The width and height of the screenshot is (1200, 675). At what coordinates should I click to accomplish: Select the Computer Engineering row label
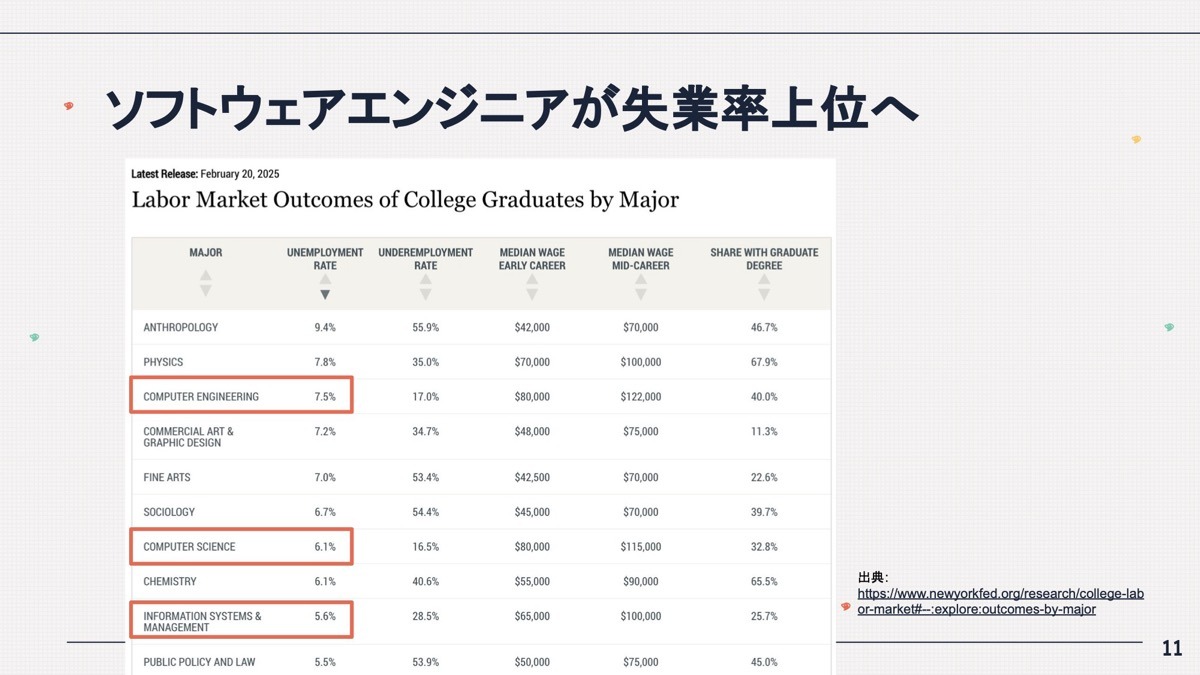click(201, 397)
